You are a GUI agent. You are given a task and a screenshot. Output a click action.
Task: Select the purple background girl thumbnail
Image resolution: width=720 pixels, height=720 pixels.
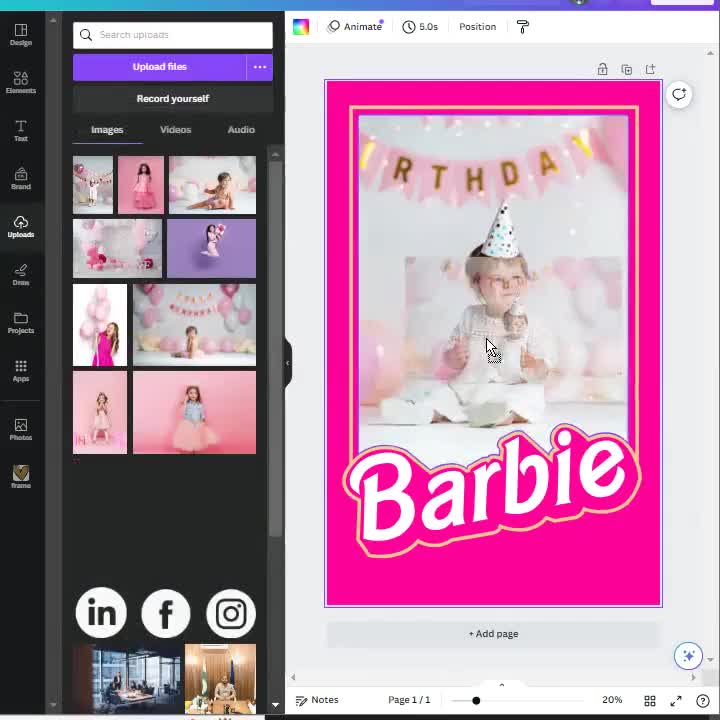pyautogui.click(x=211, y=248)
